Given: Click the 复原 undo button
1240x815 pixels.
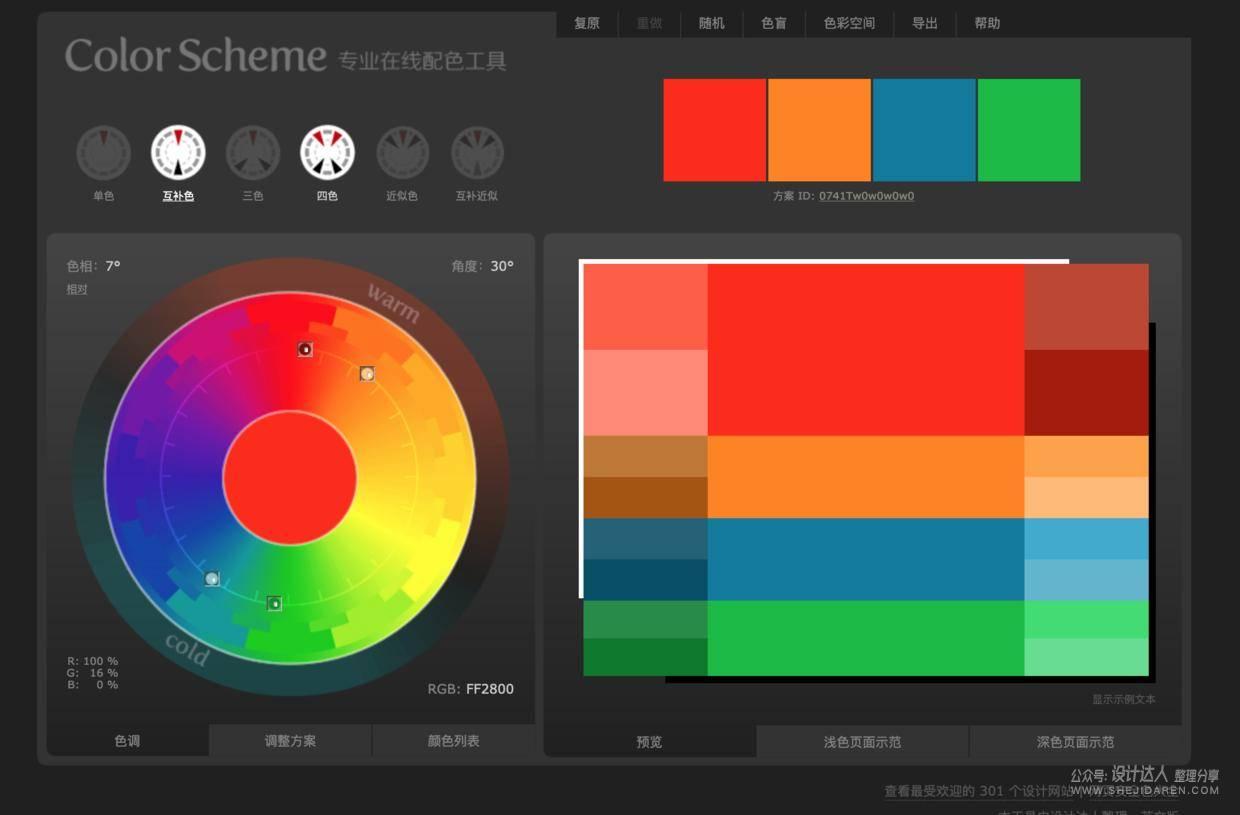Looking at the screenshot, I should (x=587, y=23).
